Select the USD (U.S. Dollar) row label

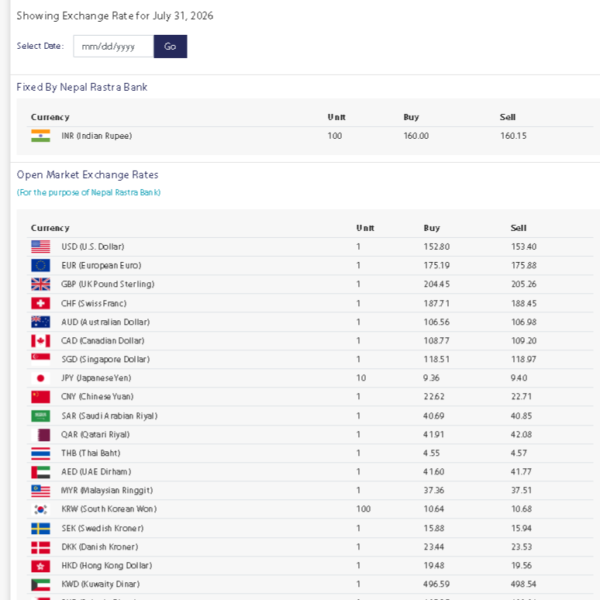coord(93,247)
